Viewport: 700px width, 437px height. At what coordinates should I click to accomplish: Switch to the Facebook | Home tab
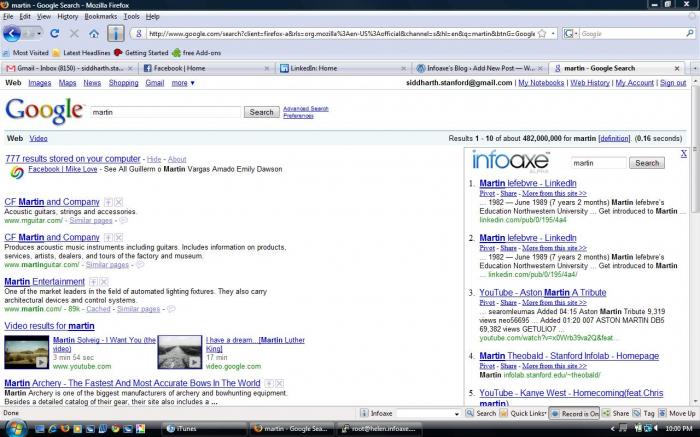click(205, 68)
